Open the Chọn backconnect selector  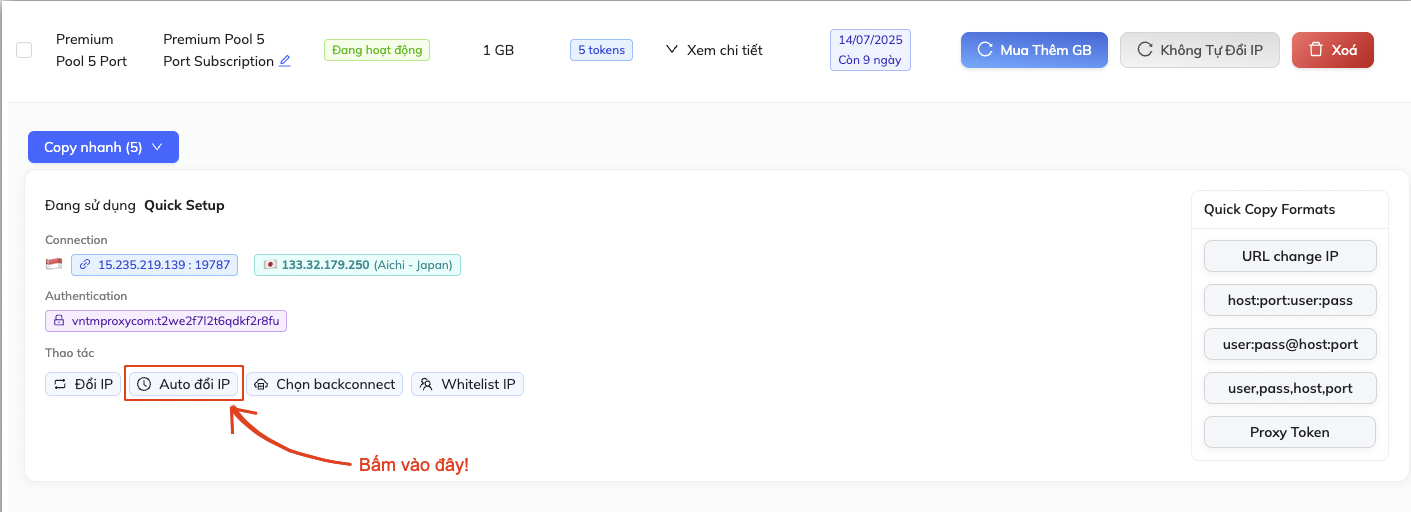(325, 384)
